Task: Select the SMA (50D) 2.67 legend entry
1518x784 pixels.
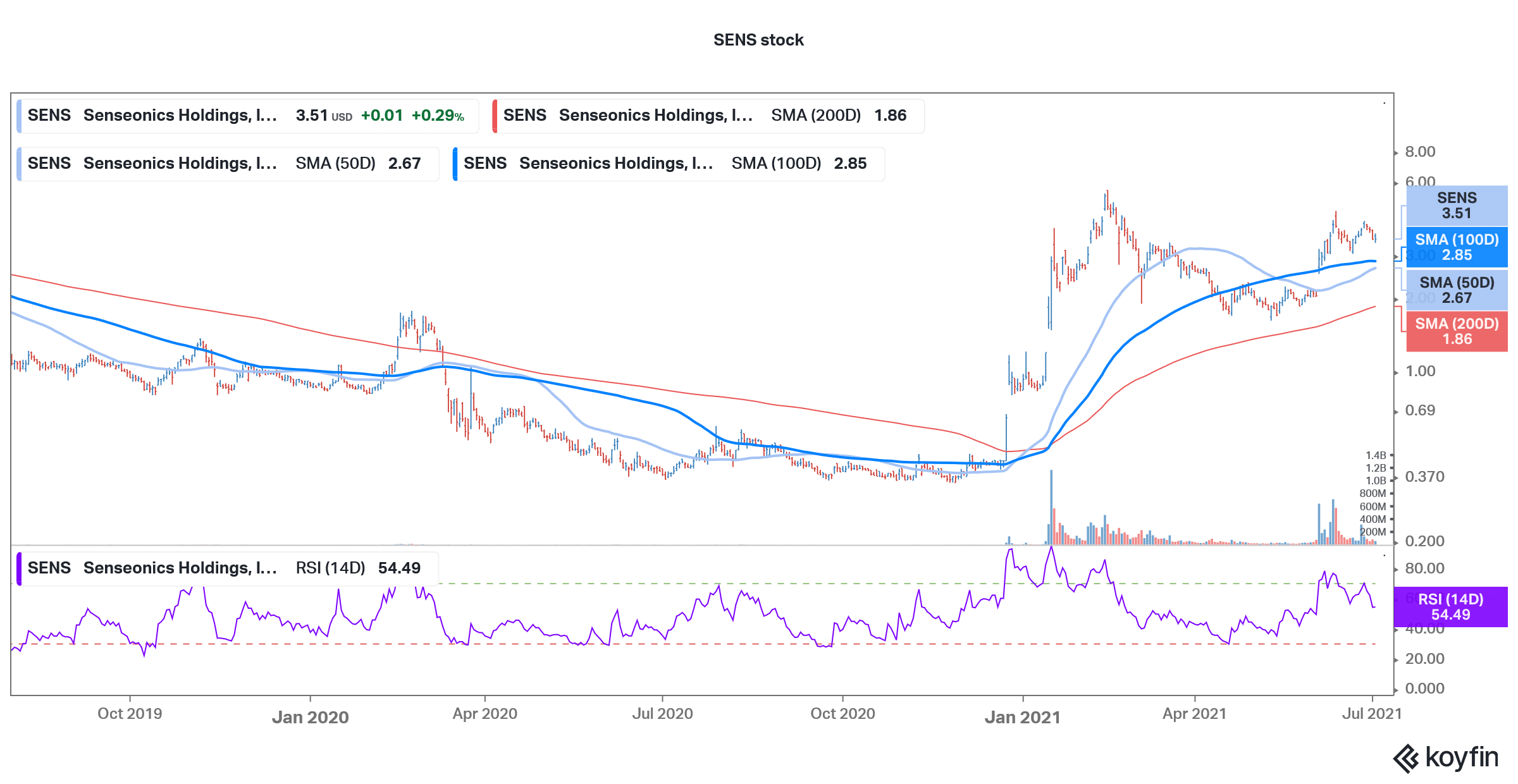Action: click(x=228, y=164)
